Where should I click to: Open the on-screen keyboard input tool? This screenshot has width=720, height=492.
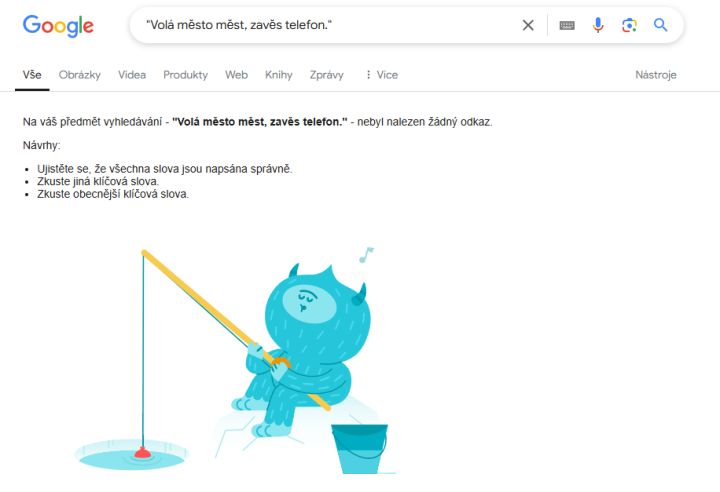click(x=567, y=25)
